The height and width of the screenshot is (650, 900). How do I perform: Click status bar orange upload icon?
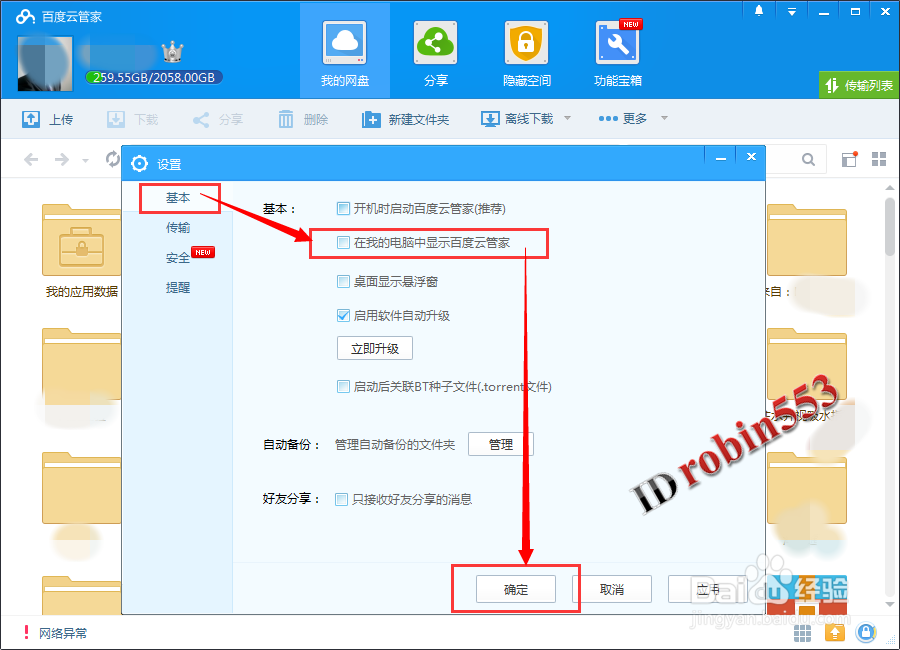coord(835,633)
